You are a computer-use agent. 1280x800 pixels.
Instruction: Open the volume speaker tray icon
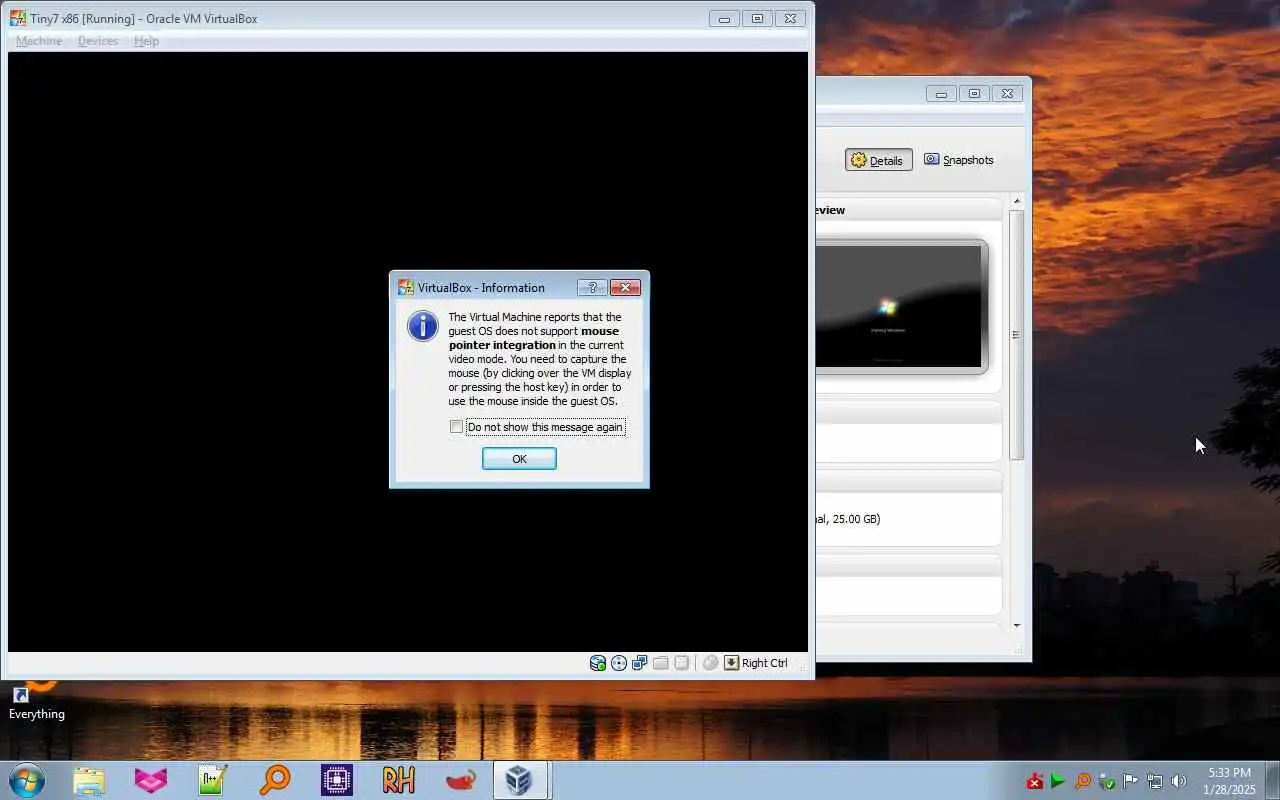[x=1178, y=781]
